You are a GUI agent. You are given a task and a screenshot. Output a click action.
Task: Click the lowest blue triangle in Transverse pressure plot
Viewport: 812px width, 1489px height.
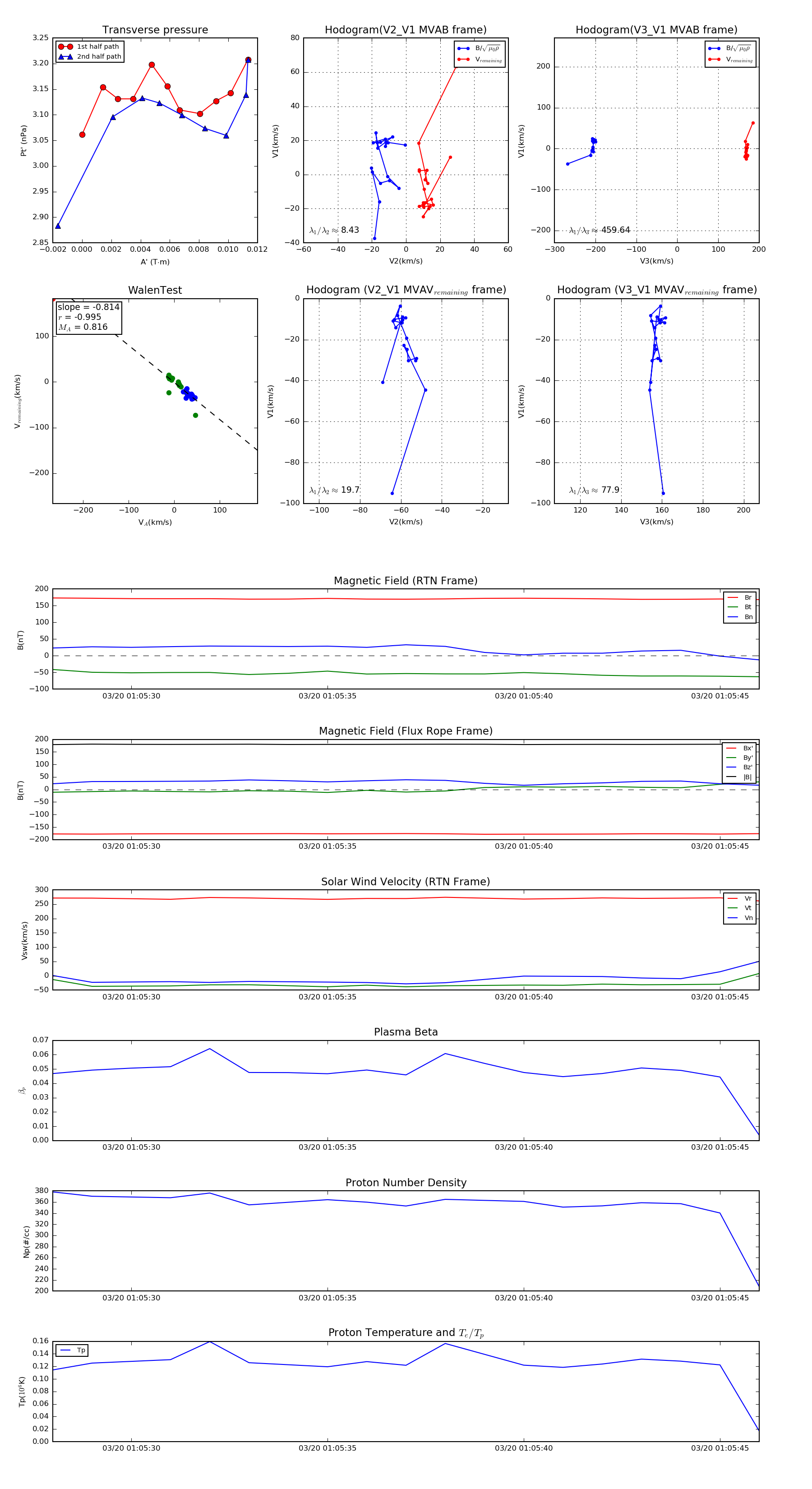[x=58, y=226]
